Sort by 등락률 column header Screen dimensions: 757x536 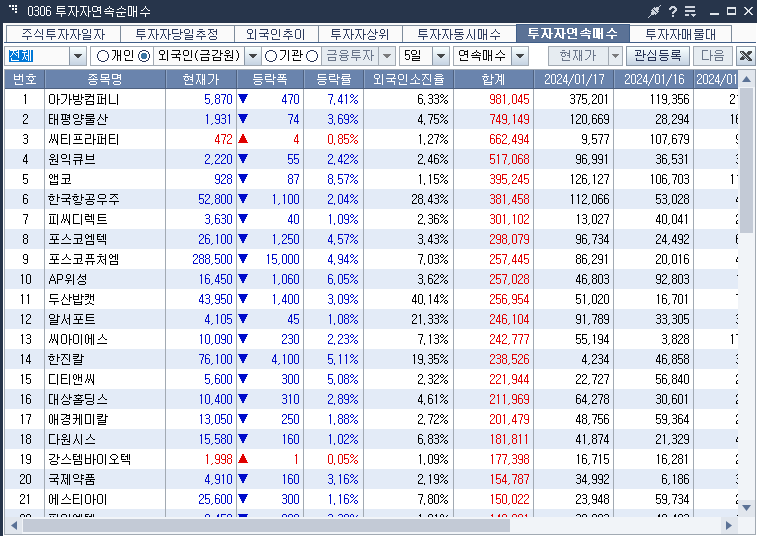[334, 79]
